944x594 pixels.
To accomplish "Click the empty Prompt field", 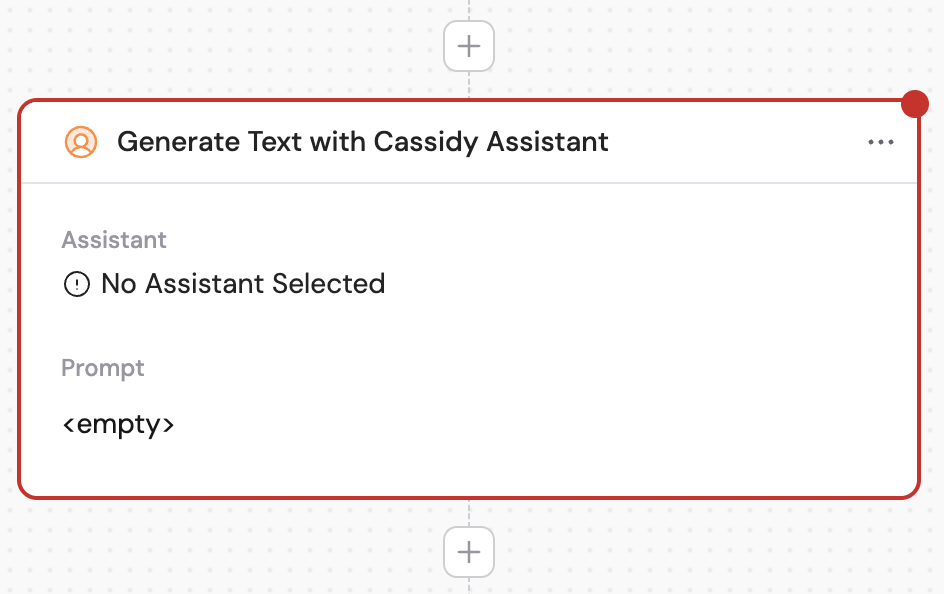I will coord(119,424).
